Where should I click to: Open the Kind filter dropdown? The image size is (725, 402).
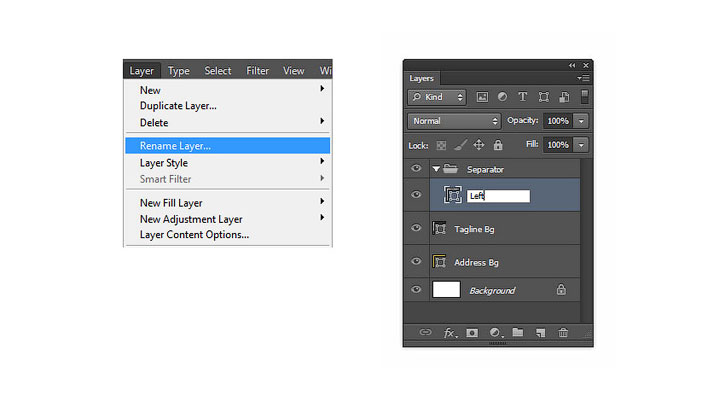436,97
